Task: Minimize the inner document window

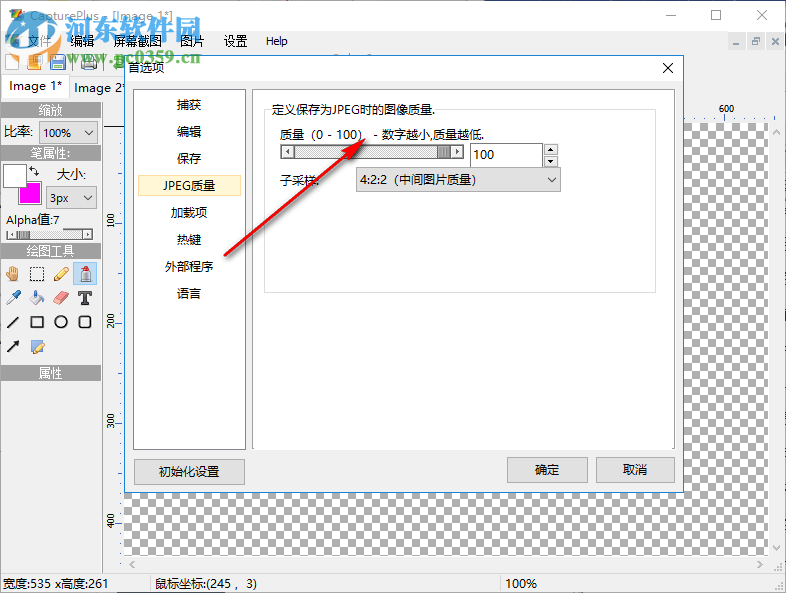Action: [x=736, y=42]
